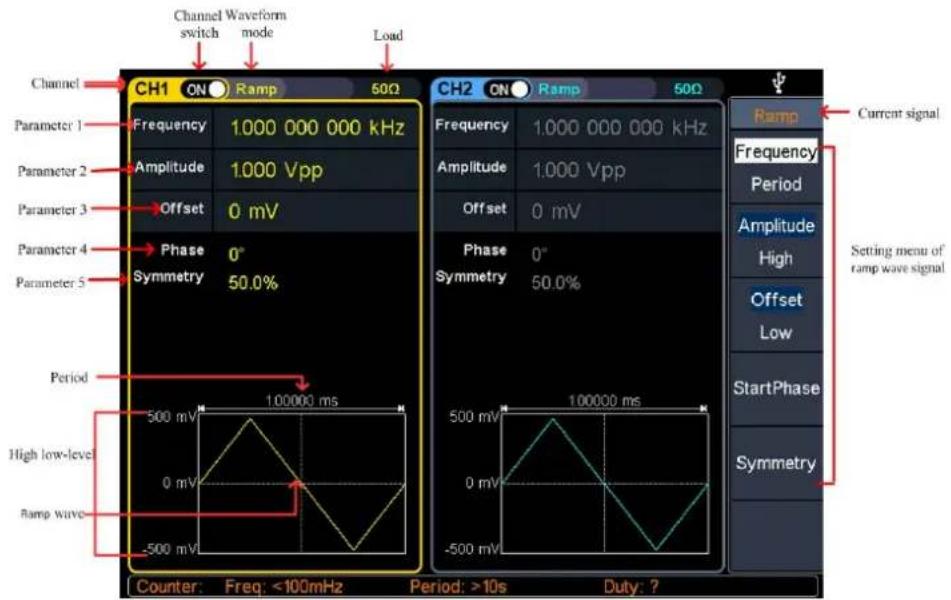
Task: Click CH2 symmetry value 50.0%
Action: click(556, 283)
